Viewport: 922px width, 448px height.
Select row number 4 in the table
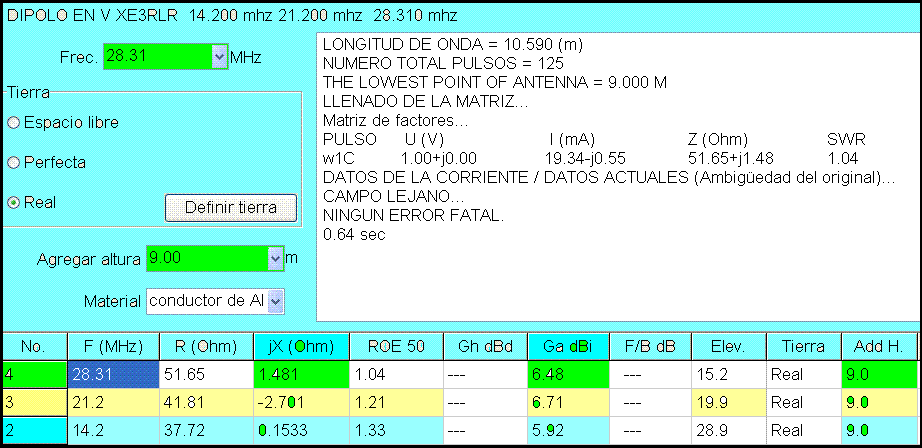33,374
